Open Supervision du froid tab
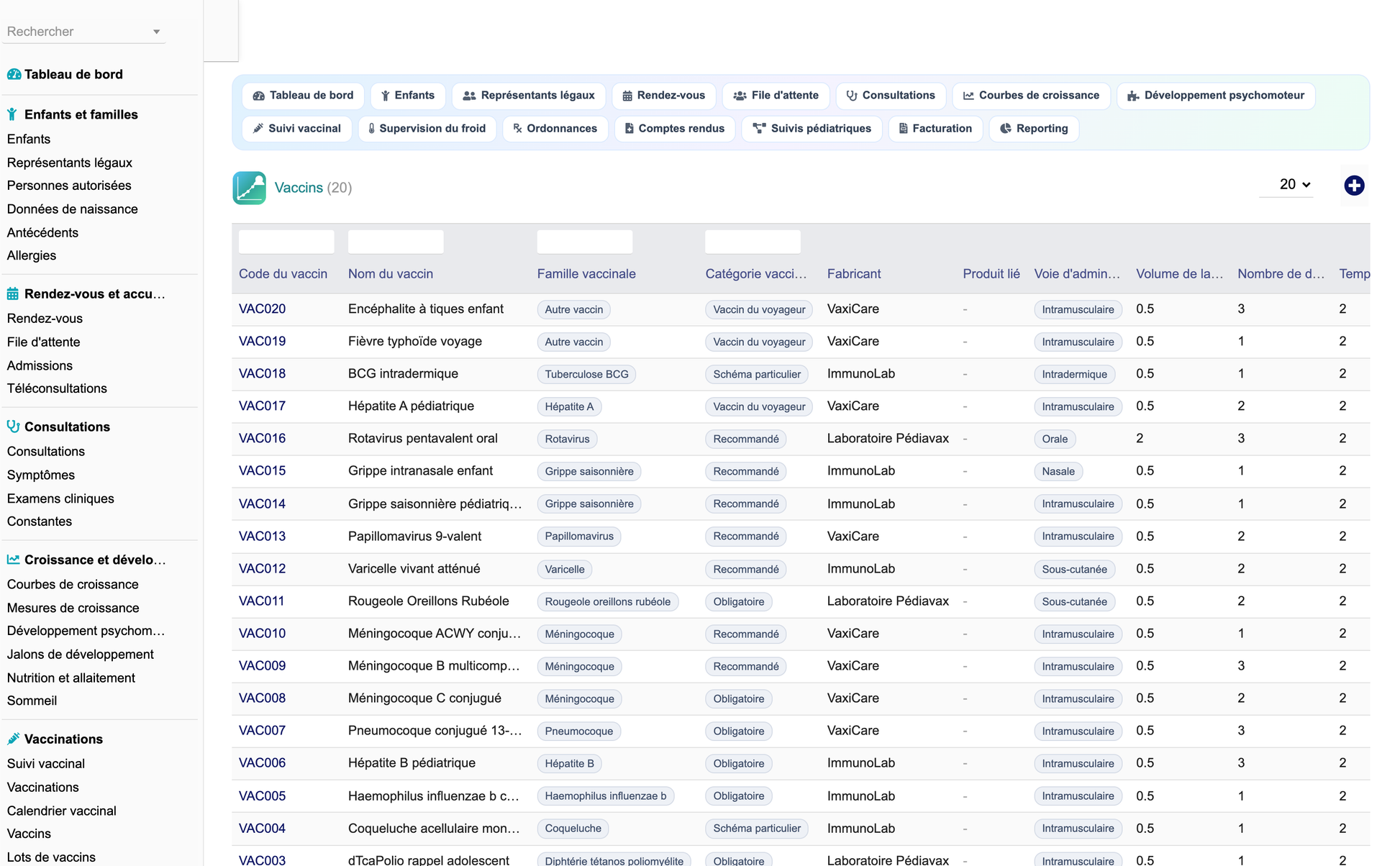Image resolution: width=1400 pixels, height=866 pixels. click(x=427, y=129)
